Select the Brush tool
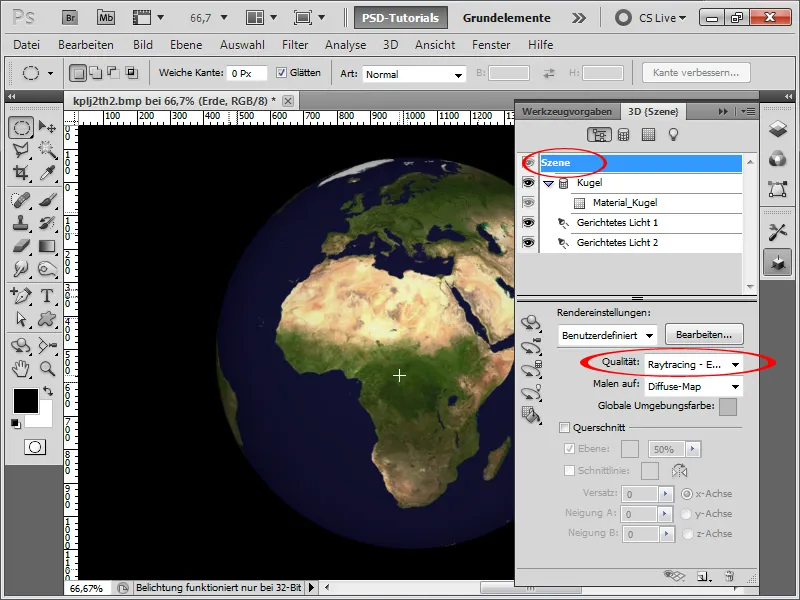The width and height of the screenshot is (800, 600). click(x=47, y=199)
